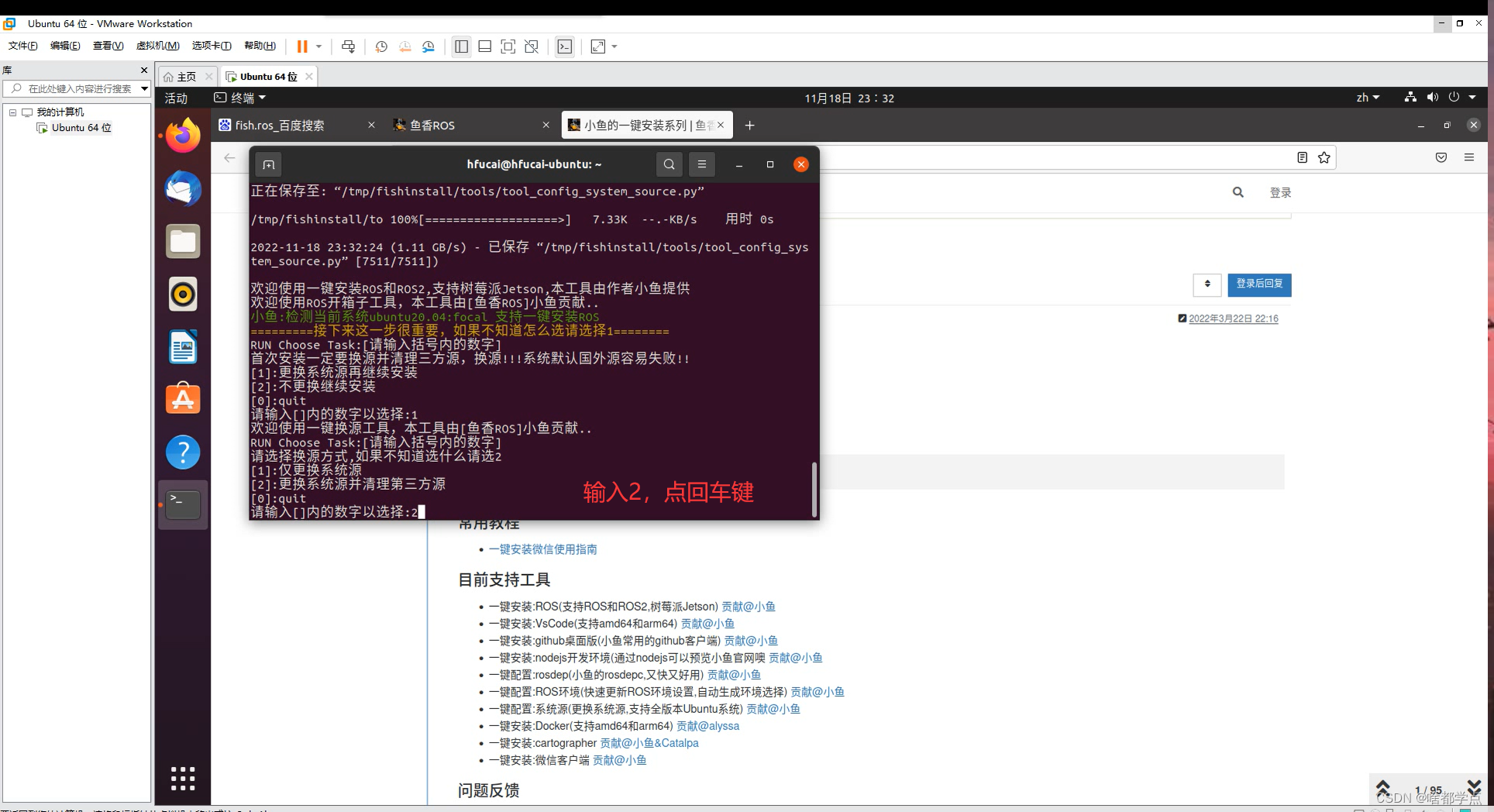Image resolution: width=1494 pixels, height=812 pixels.
Task: Click 登录后回复 button
Action: point(1259,284)
